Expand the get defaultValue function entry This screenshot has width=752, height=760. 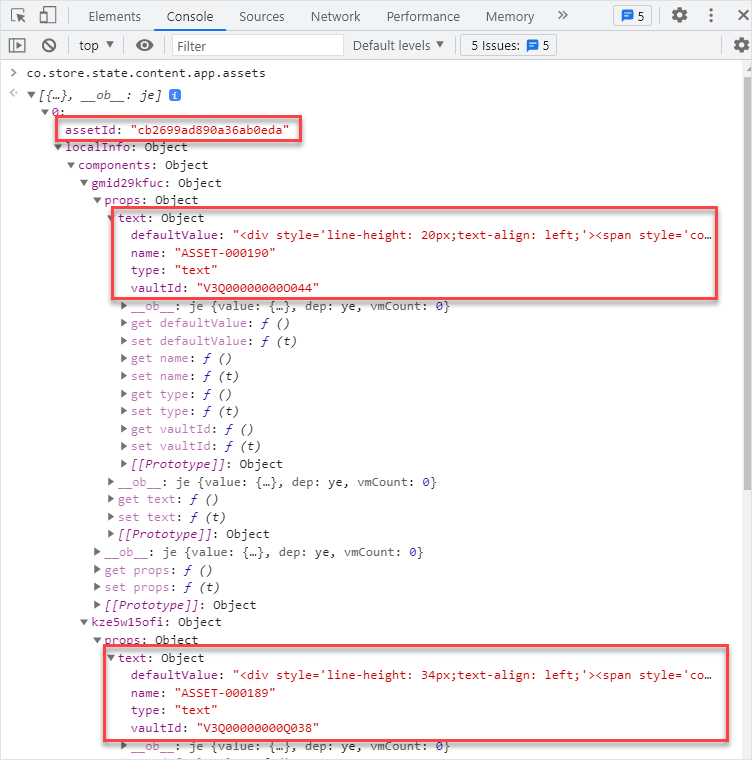tap(124, 324)
